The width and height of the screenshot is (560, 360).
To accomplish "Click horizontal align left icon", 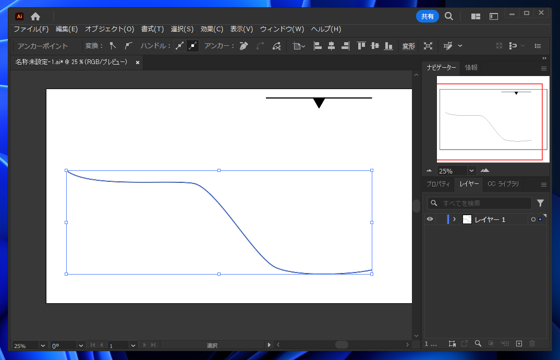I will point(318,46).
